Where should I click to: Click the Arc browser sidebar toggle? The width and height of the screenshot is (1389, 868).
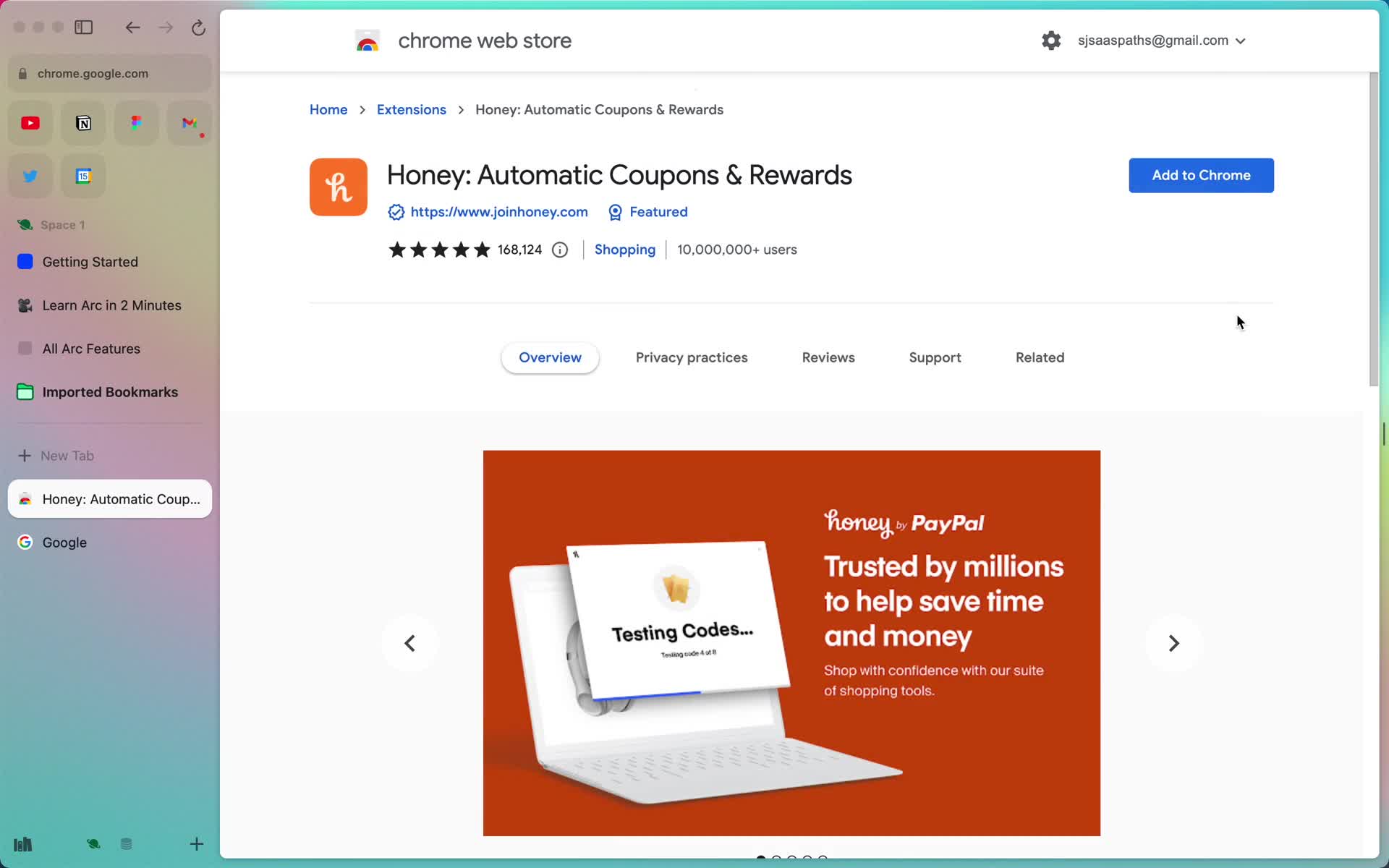[x=85, y=27]
